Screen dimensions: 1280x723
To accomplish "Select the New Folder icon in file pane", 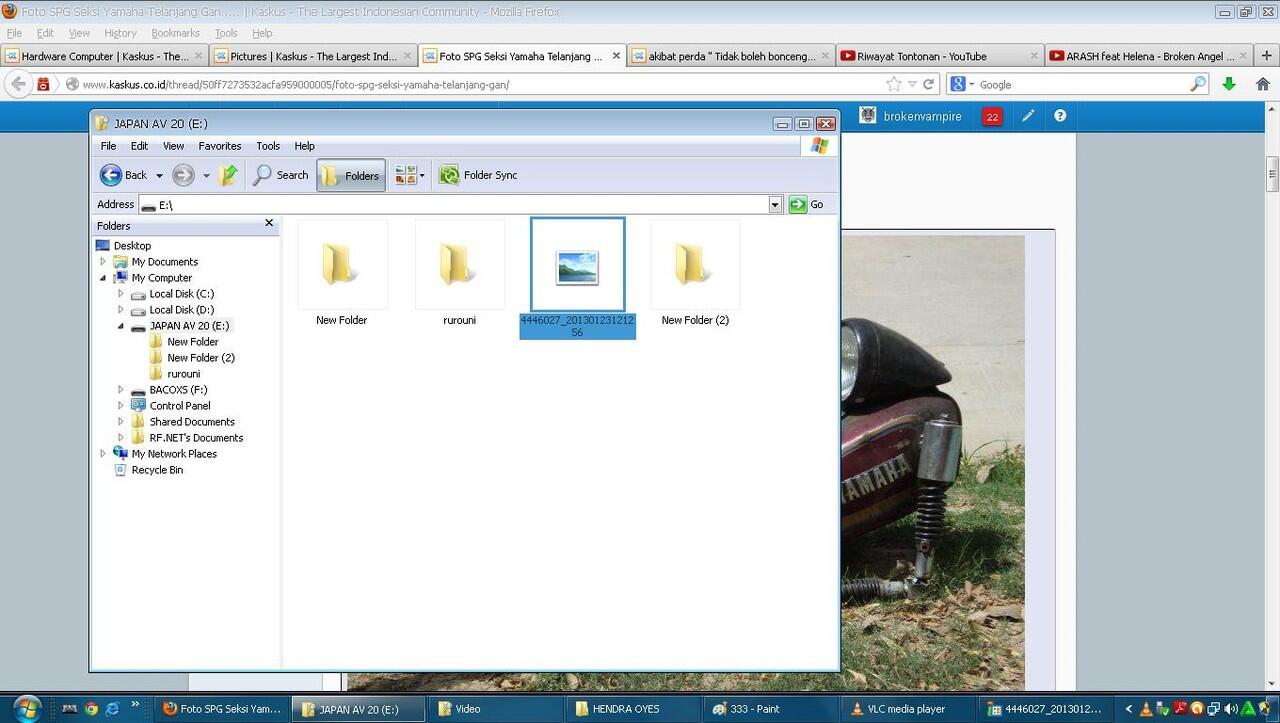I will (342, 265).
